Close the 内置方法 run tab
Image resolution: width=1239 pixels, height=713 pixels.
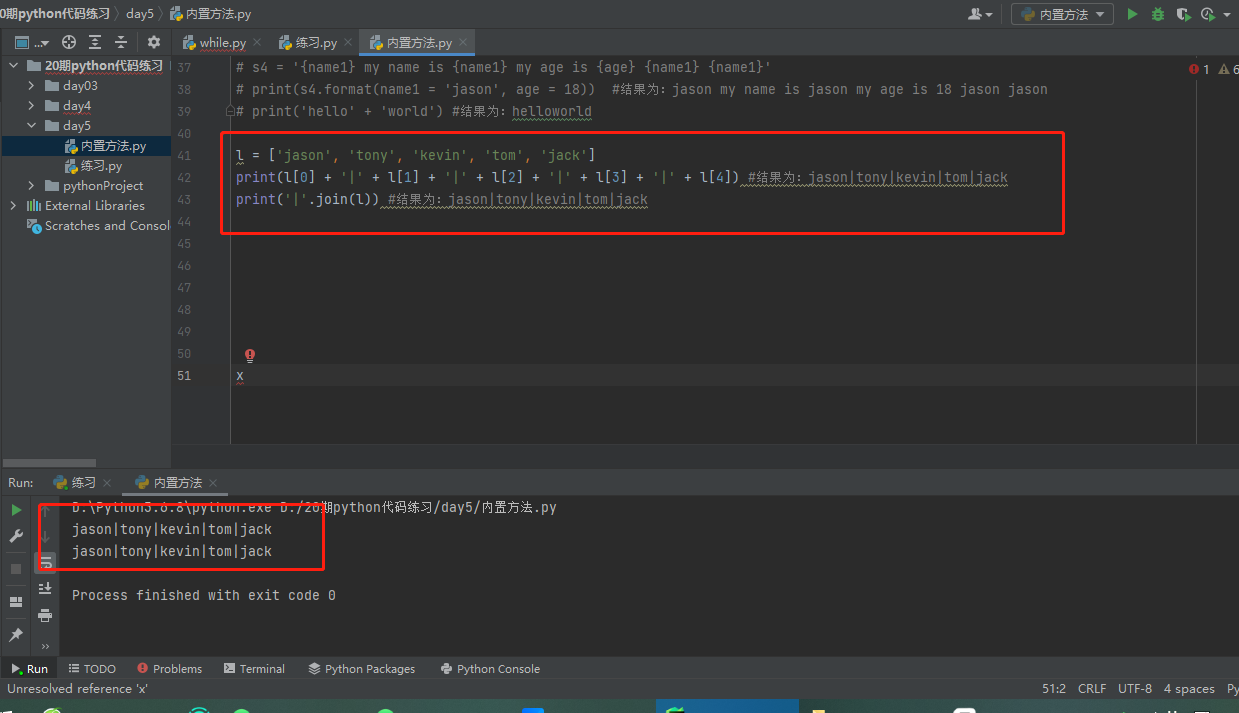click(x=213, y=483)
